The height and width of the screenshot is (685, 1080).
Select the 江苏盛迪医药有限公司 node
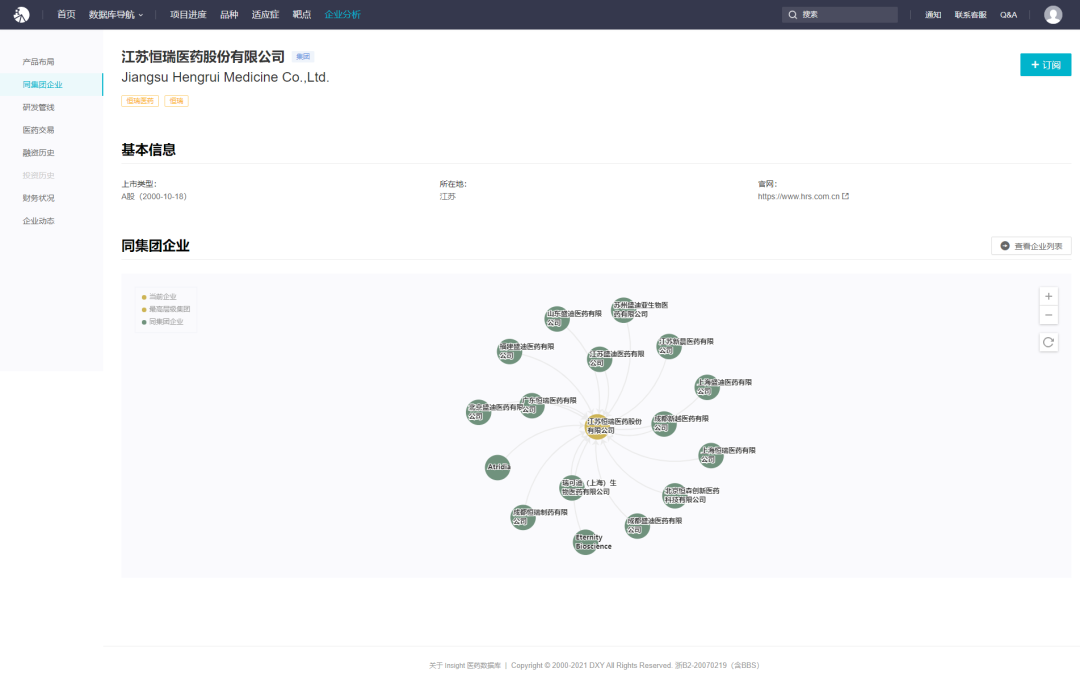click(599, 359)
